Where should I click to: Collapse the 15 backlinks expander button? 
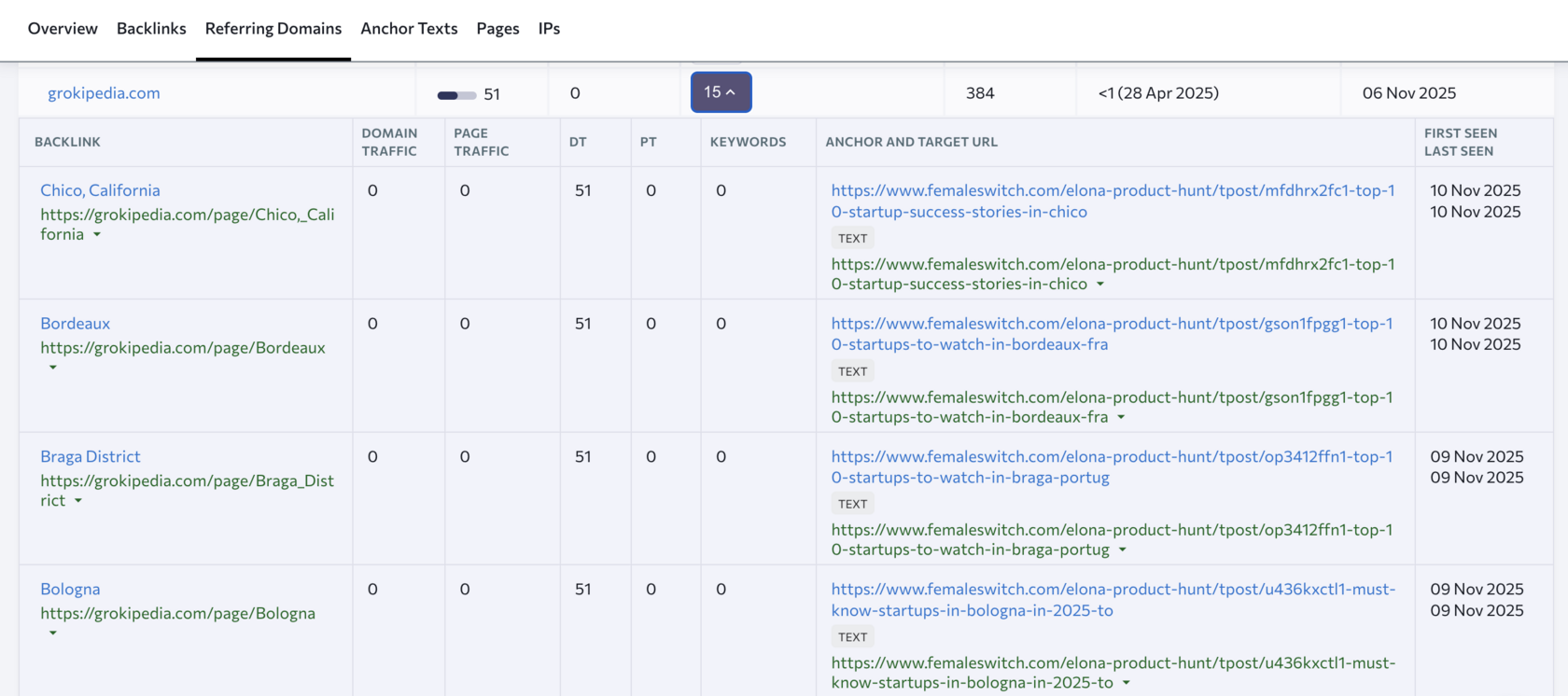point(721,92)
